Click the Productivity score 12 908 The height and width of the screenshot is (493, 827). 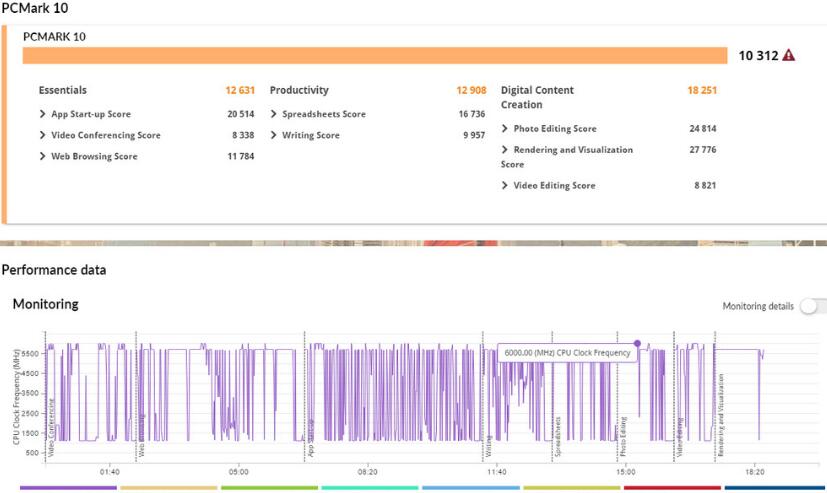(471, 90)
